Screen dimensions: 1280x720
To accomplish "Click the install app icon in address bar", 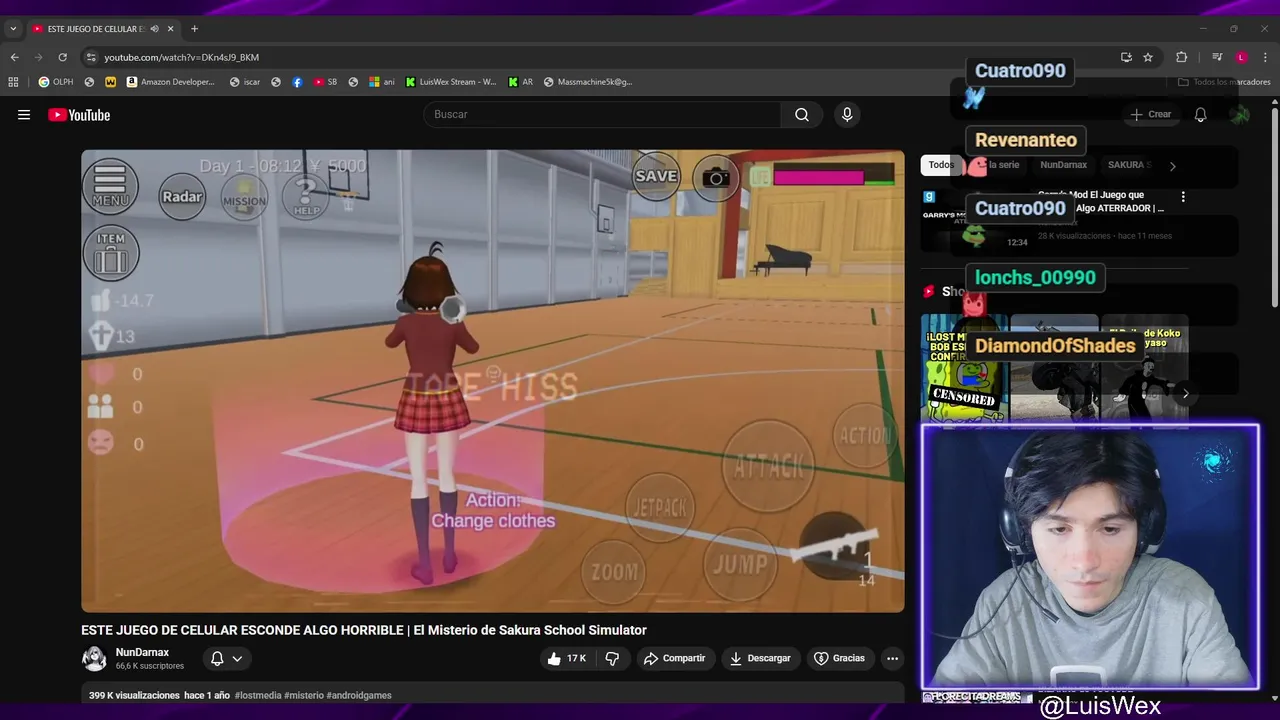I will 1126,57.
